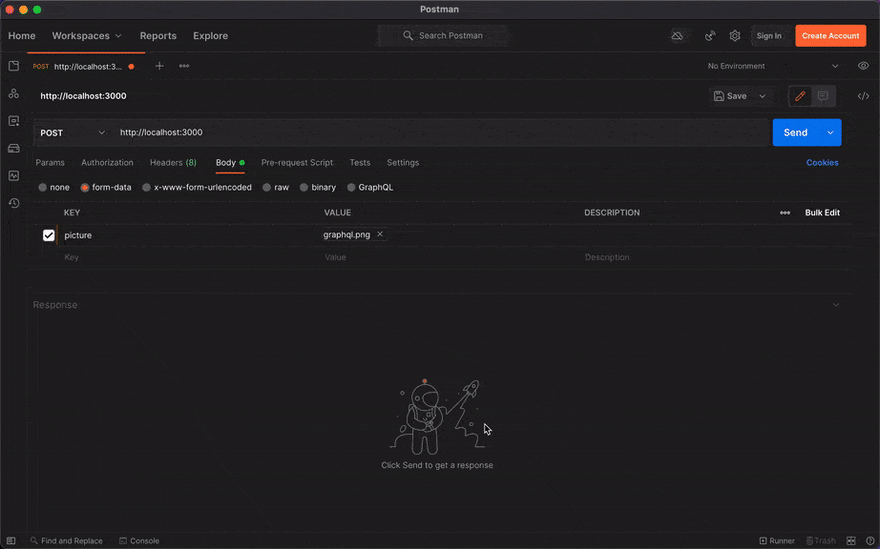Switch to the Headers tab

(x=173, y=163)
